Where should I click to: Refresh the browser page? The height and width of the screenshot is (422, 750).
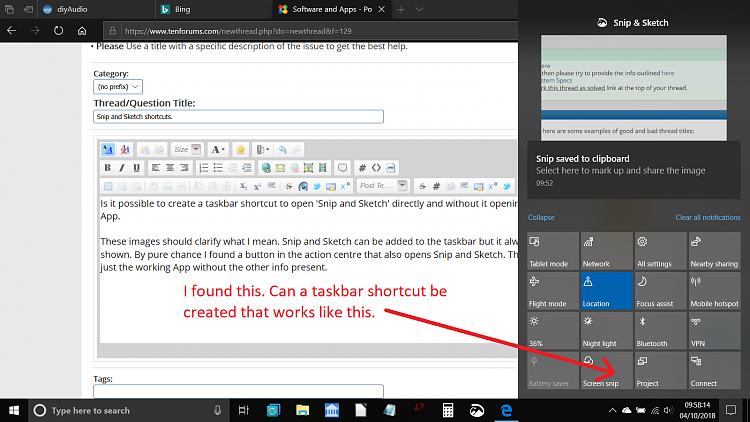(58, 31)
